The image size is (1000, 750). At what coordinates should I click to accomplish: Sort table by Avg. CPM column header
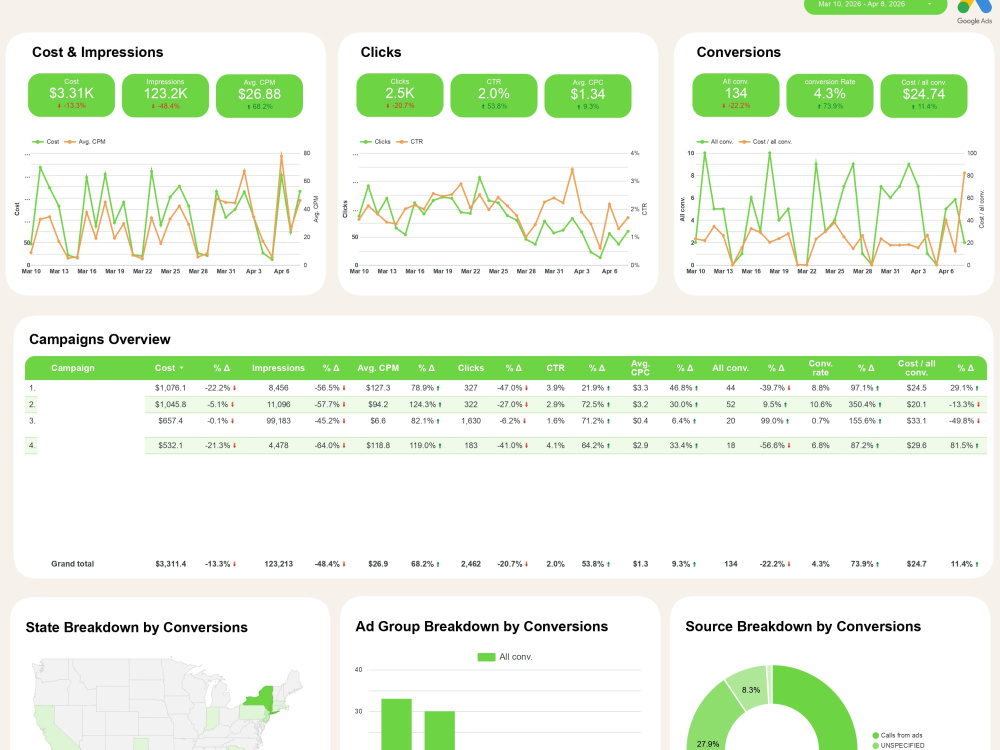pyautogui.click(x=378, y=368)
